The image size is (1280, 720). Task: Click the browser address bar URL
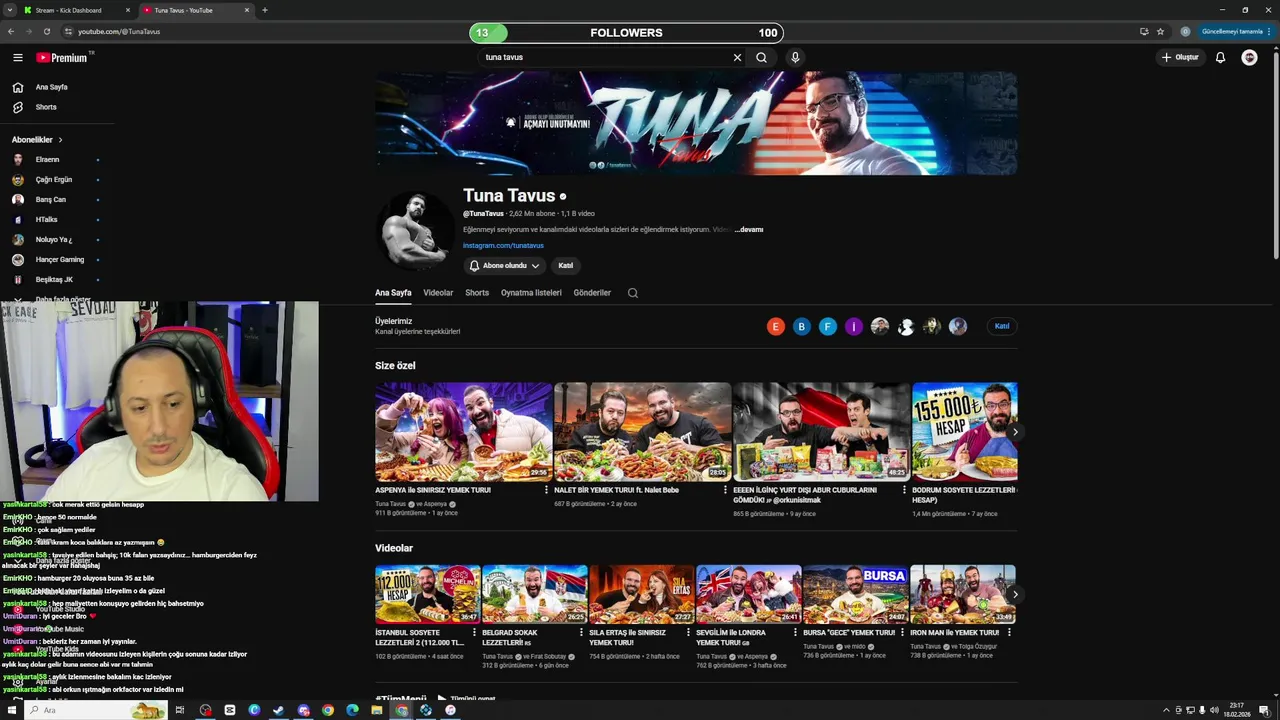coord(119,31)
